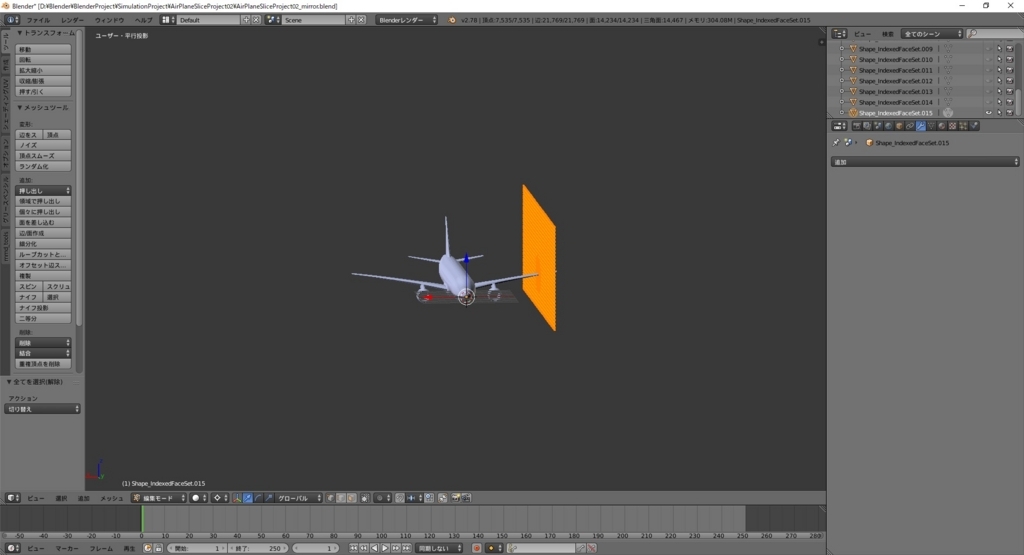Screen dimensions: 1024x555
Task: Click the ナイフ投影 knife project button
Action: click(43, 308)
